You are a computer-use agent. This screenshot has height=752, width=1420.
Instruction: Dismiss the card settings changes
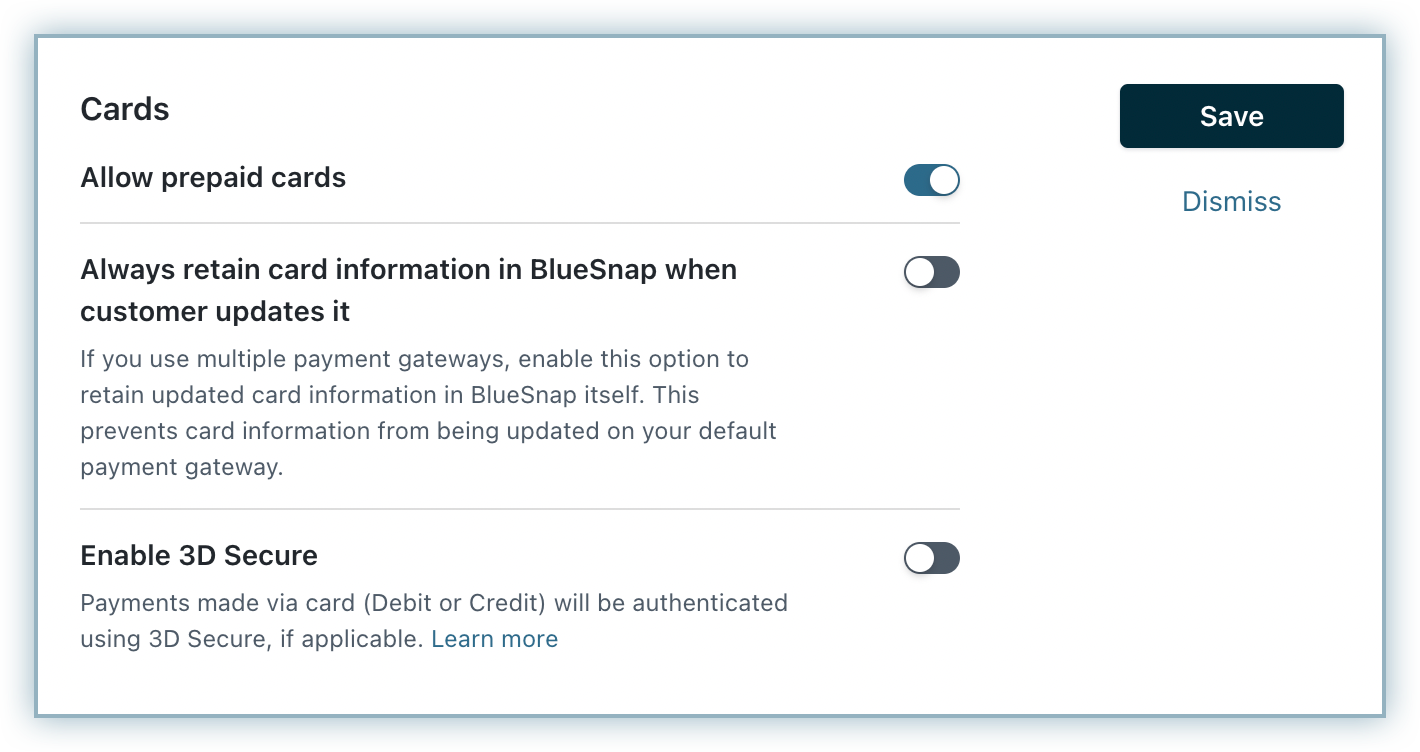1231,202
